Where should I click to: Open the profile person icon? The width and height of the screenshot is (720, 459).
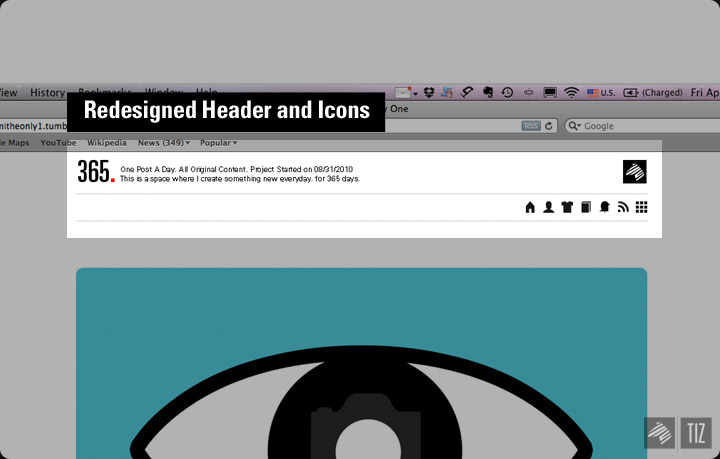point(548,208)
